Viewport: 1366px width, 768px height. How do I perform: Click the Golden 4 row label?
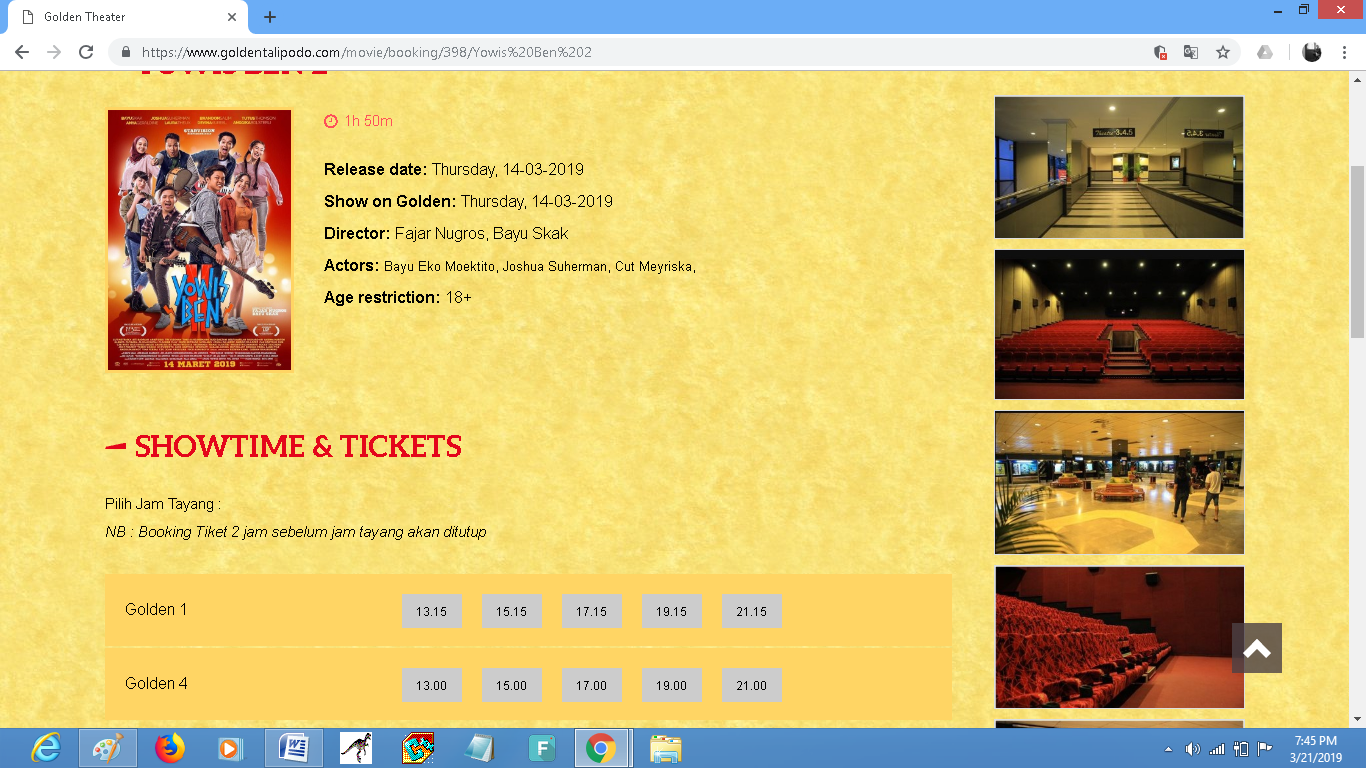pyautogui.click(x=156, y=683)
